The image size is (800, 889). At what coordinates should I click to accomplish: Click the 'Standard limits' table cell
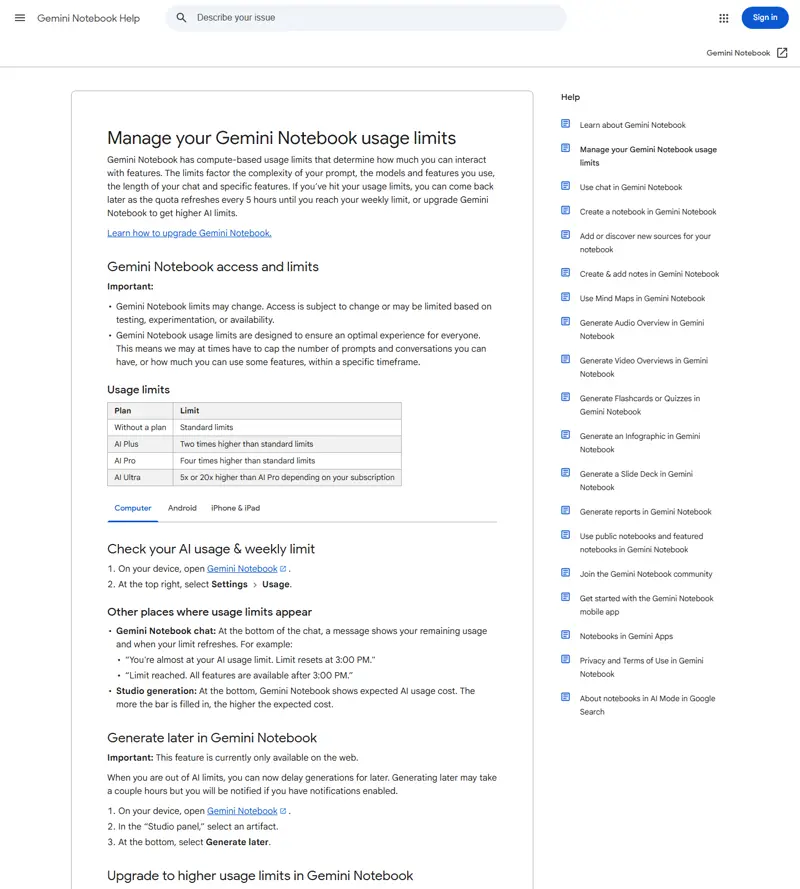tap(287, 427)
